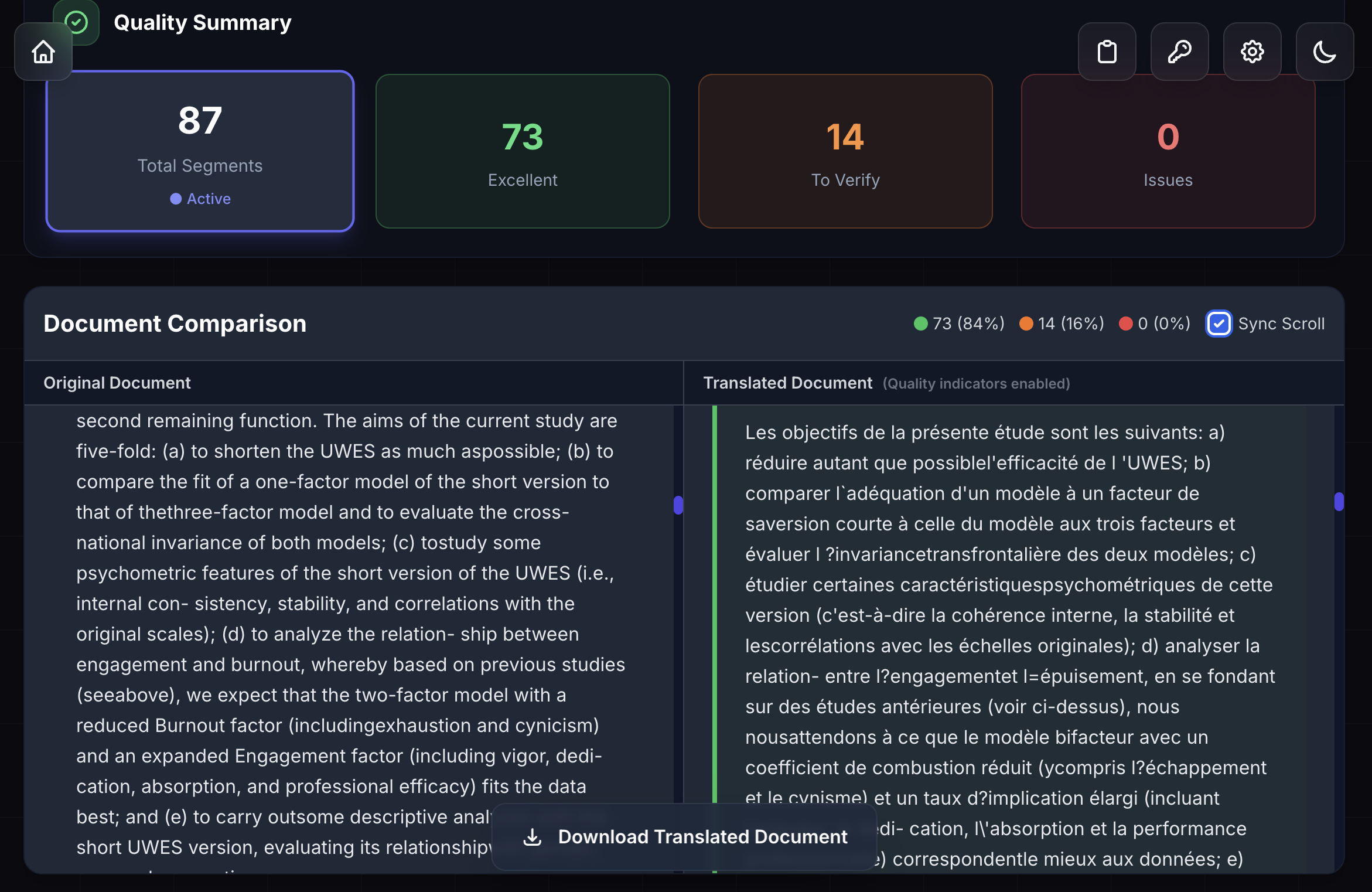
Task: Open the Issues card
Action: pyautogui.click(x=1168, y=151)
